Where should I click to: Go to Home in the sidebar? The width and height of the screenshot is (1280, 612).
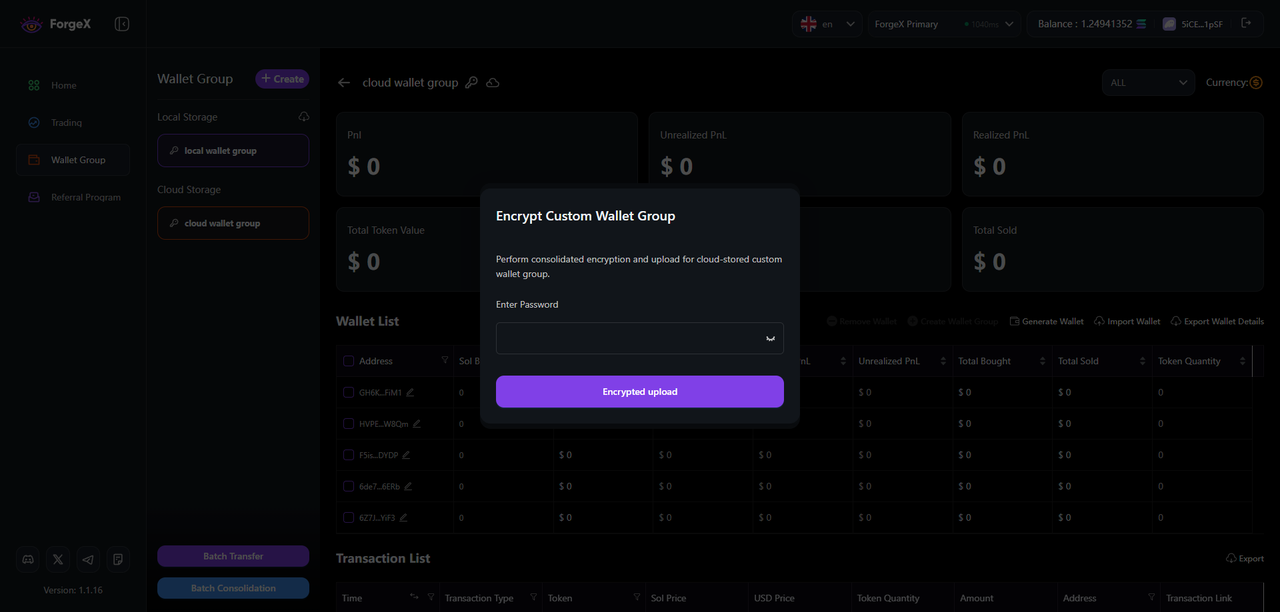coord(73,86)
